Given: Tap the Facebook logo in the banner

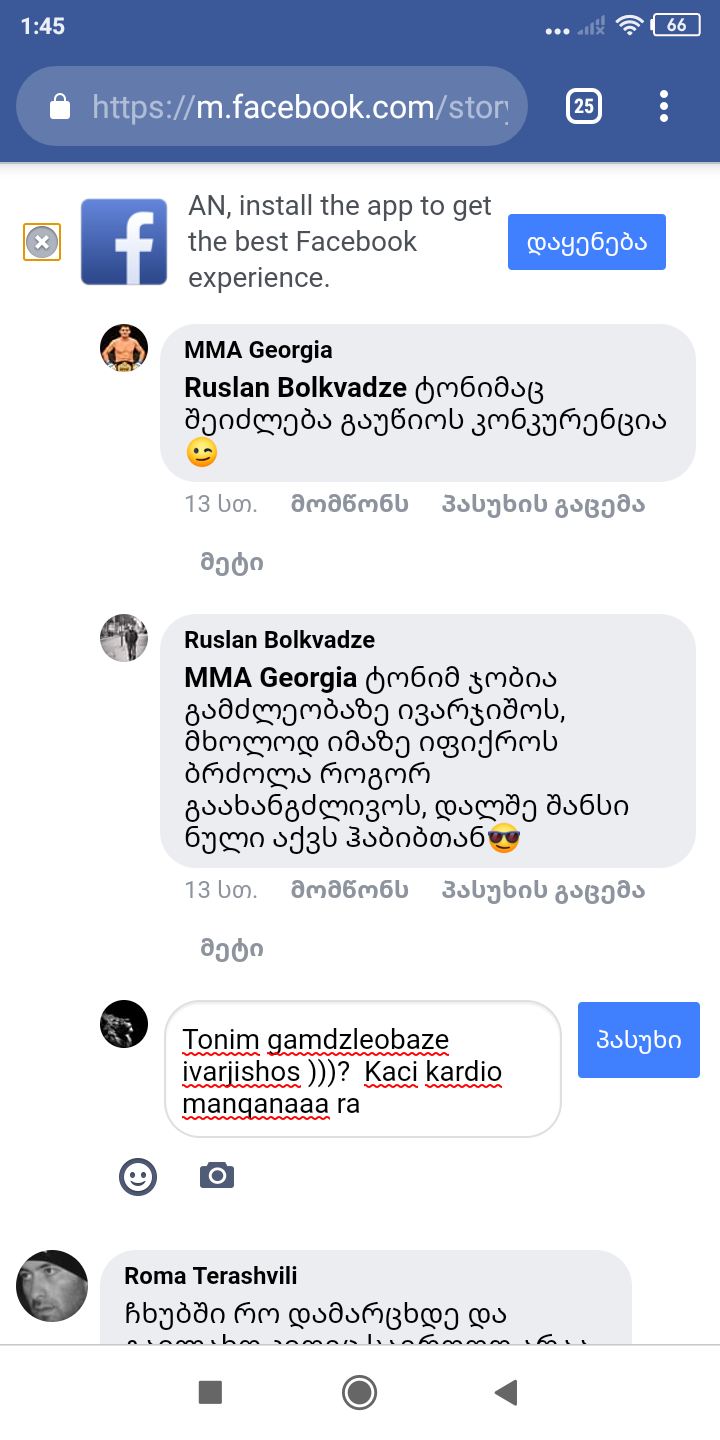Looking at the screenshot, I should point(124,241).
